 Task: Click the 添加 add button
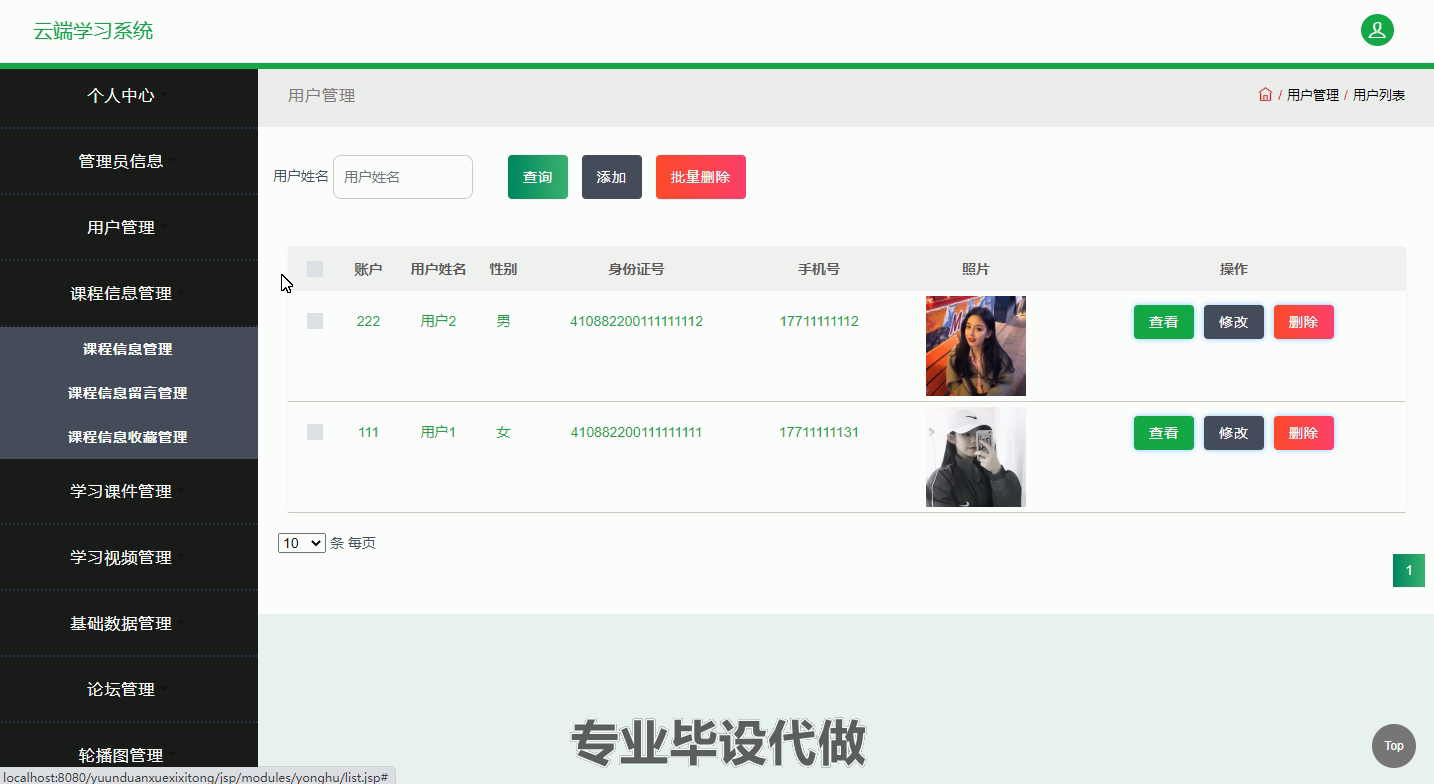coord(612,177)
